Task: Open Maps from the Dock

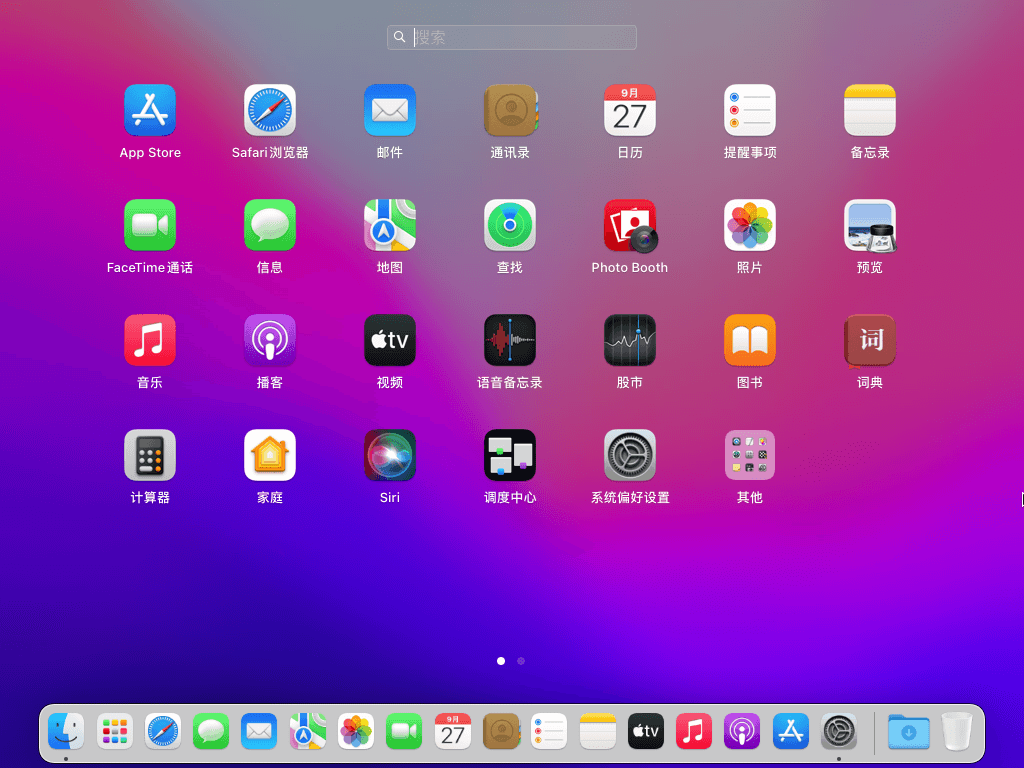Action: (x=308, y=731)
